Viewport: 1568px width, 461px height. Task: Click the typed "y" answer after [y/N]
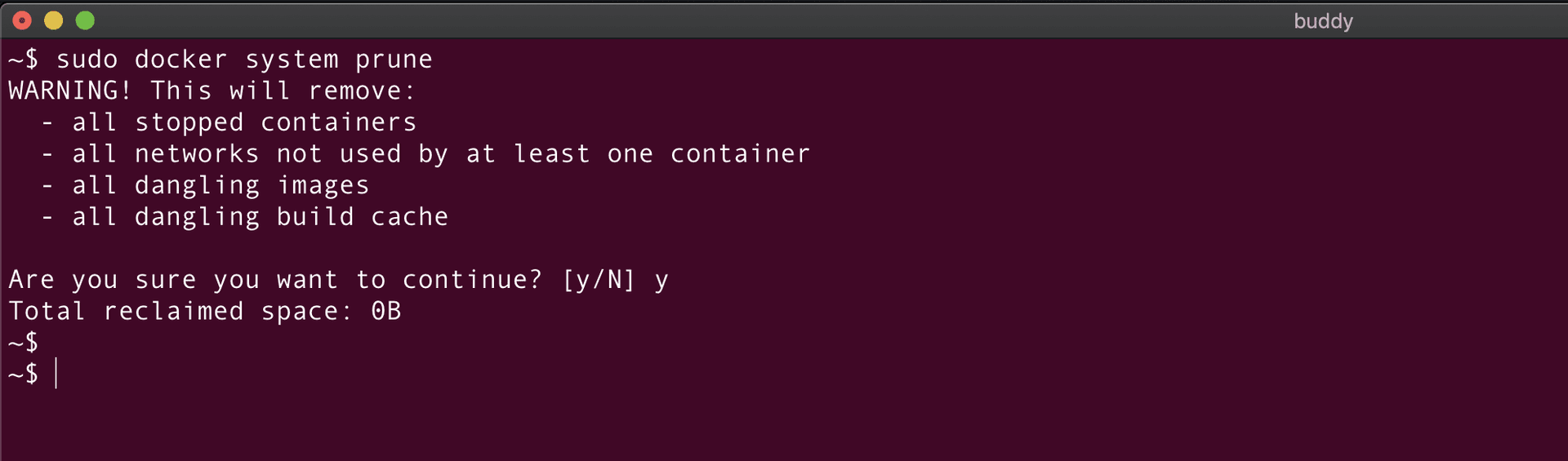coord(661,281)
